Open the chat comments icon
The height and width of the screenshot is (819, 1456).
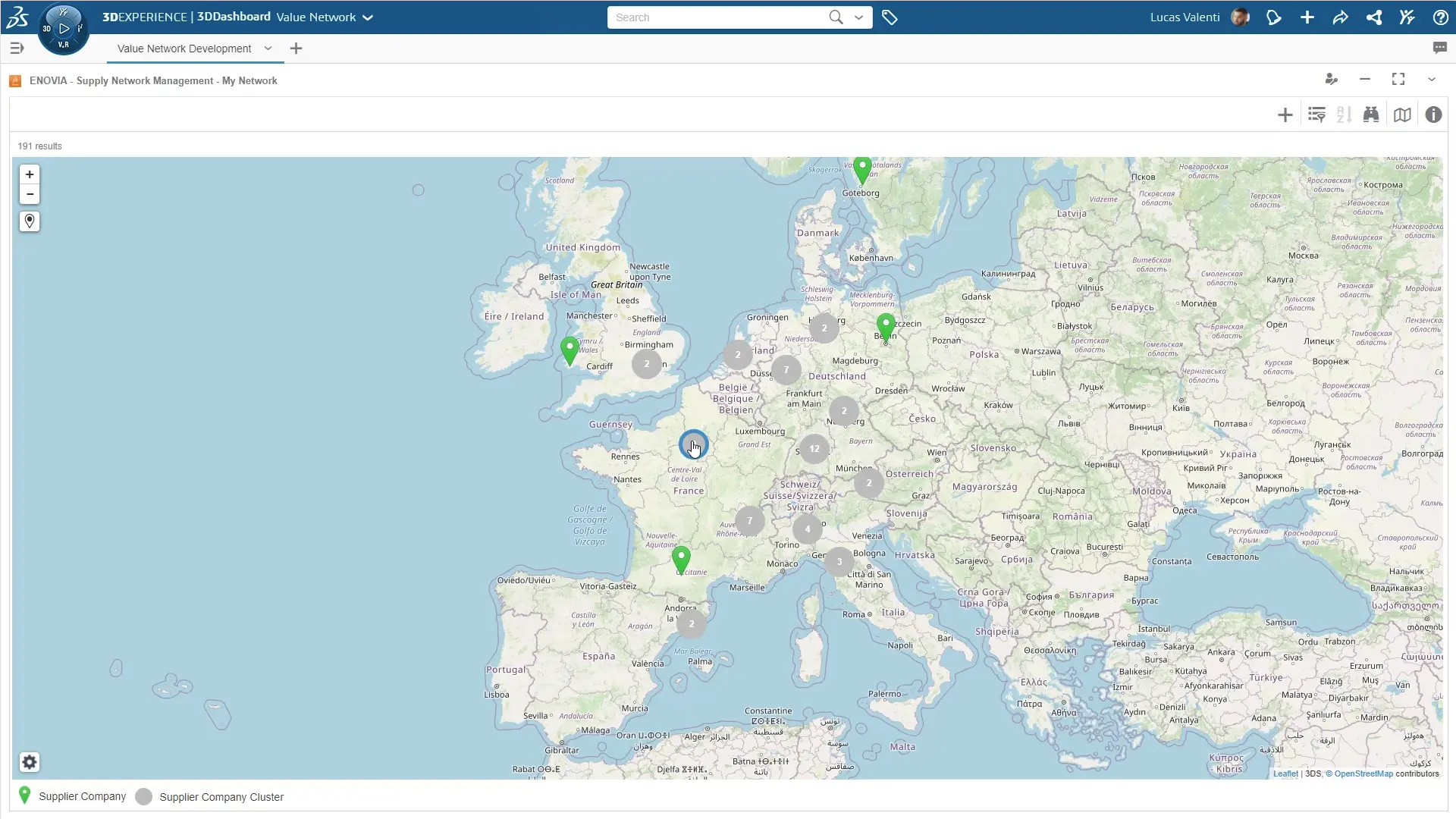click(x=1439, y=48)
